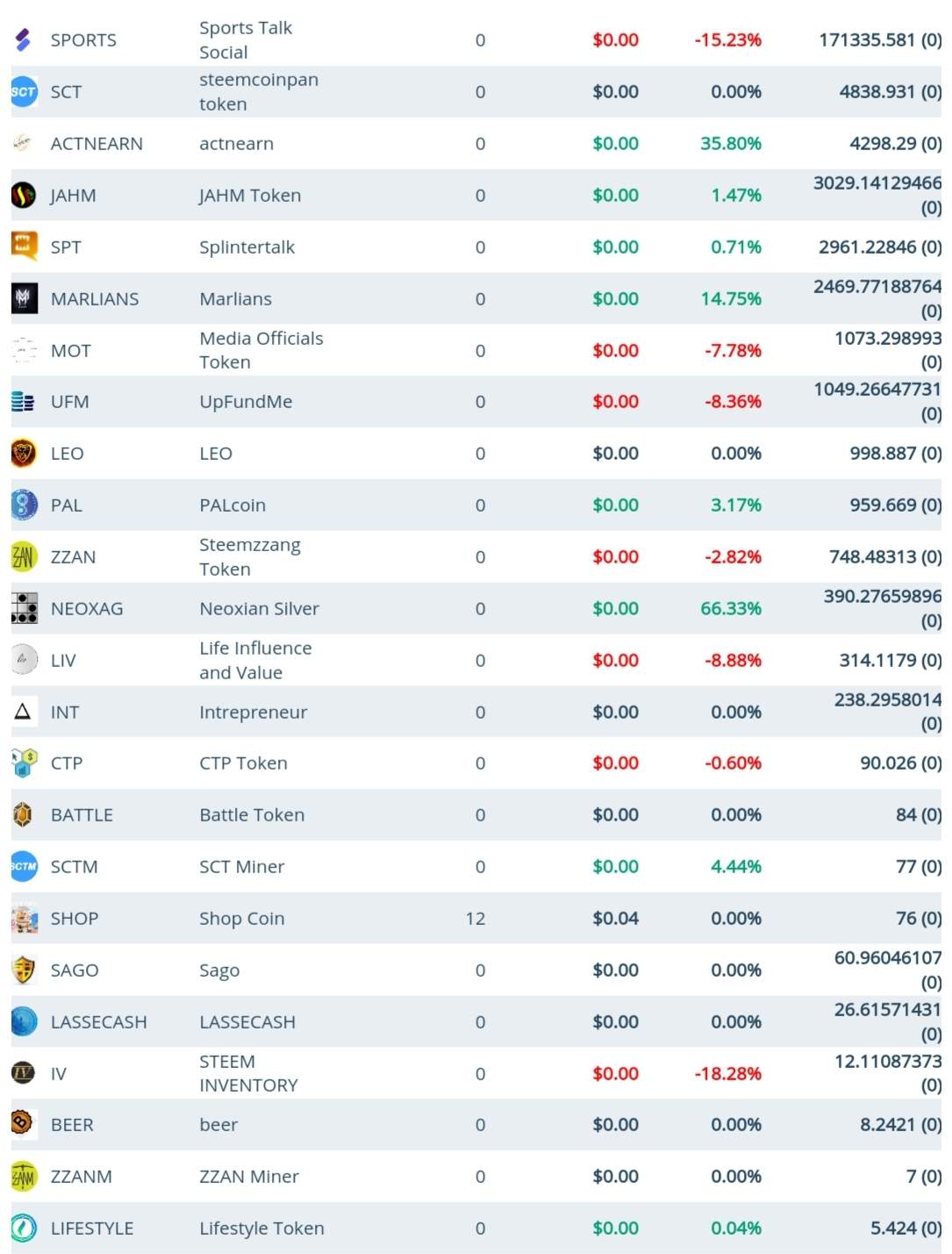Open the BATTLE token hexagon icon
This screenshot has width=952, height=1254.
point(24,814)
